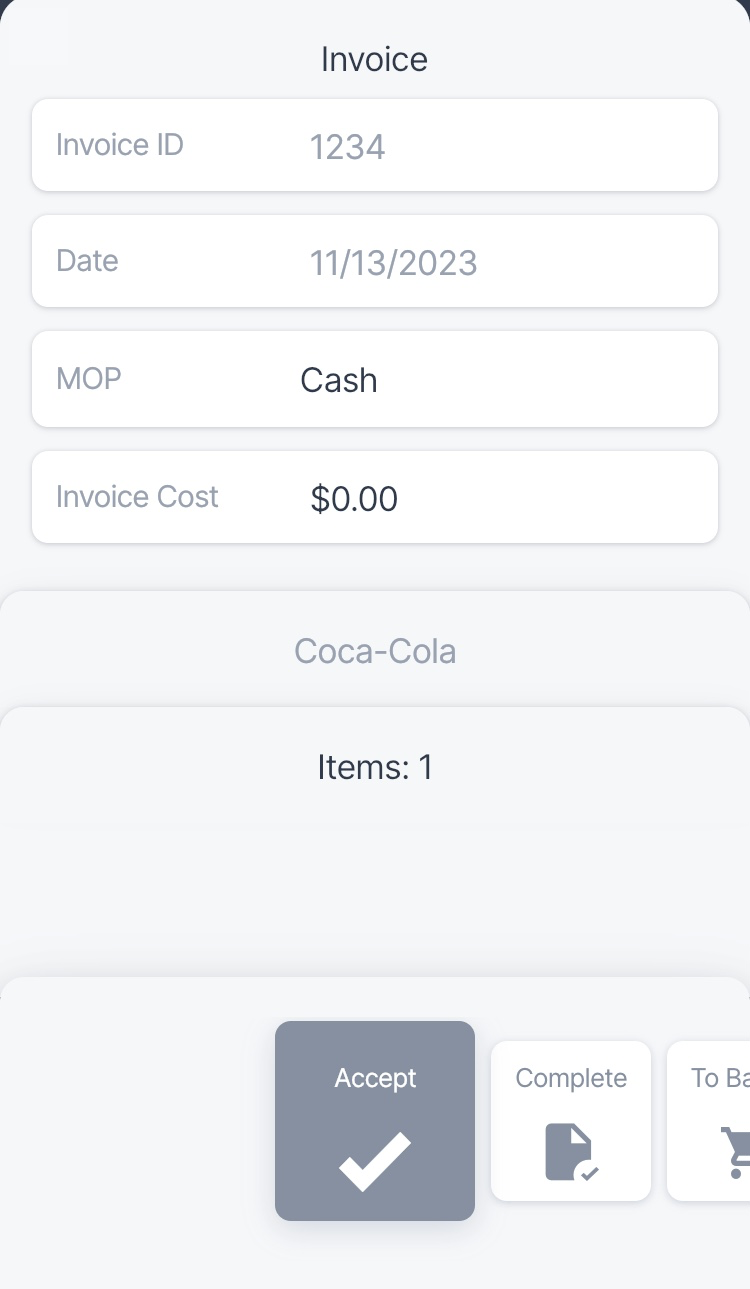Select the Date field showing 11/13/2023

[393, 263]
